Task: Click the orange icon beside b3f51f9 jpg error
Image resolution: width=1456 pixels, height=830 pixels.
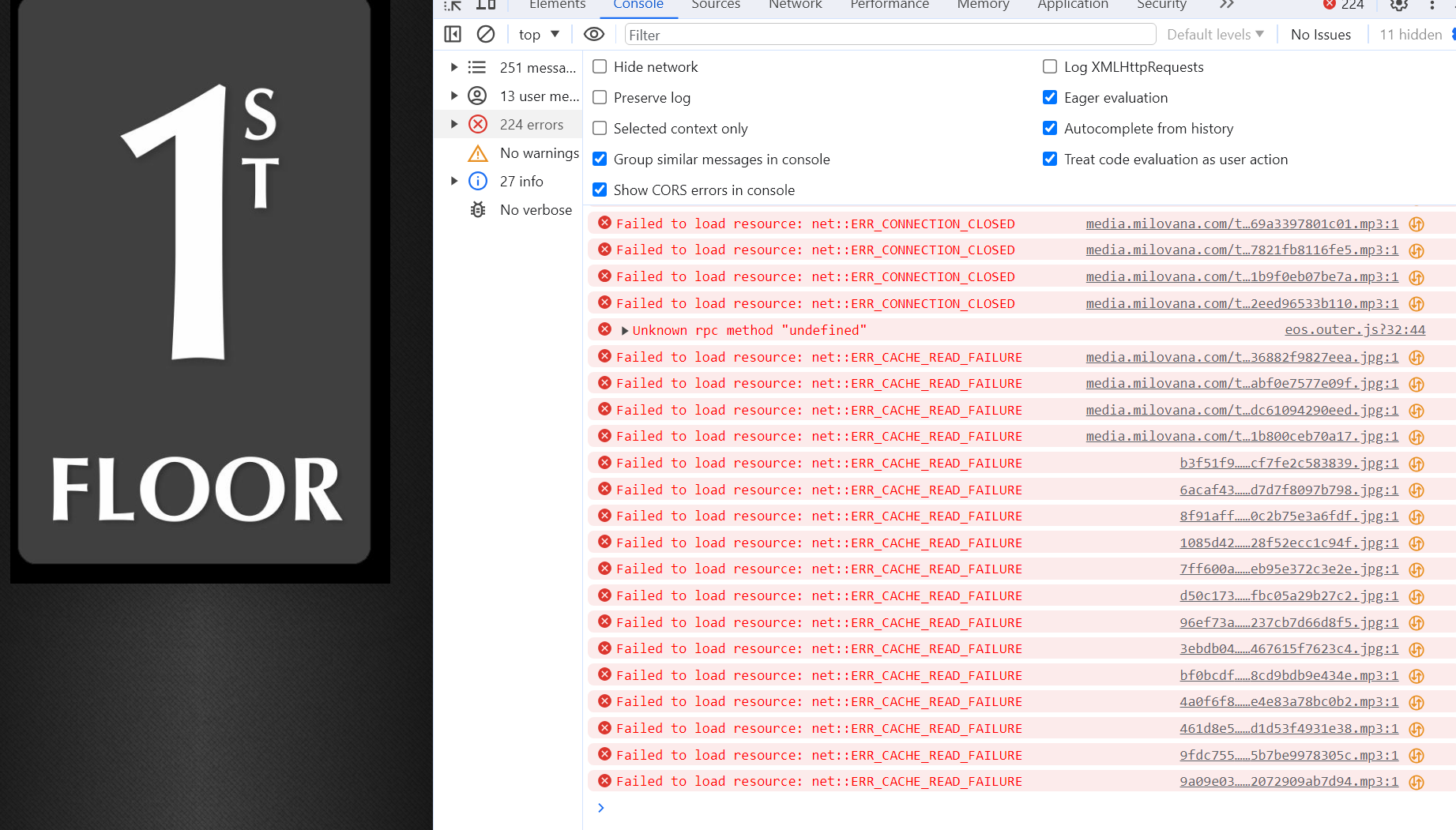Action: click(1416, 464)
